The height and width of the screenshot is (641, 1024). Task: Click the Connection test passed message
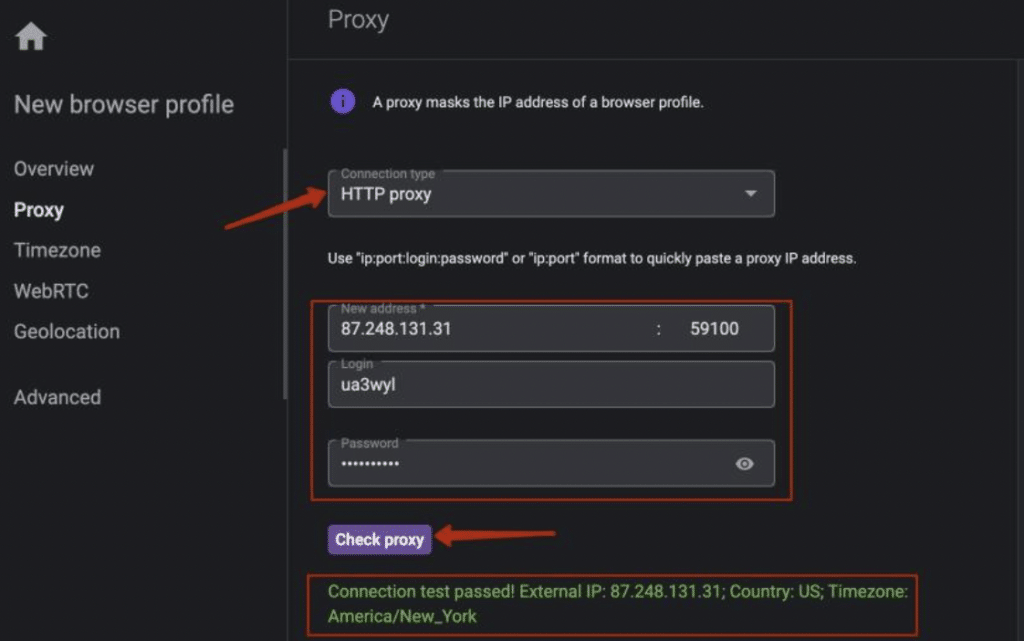coord(617,604)
